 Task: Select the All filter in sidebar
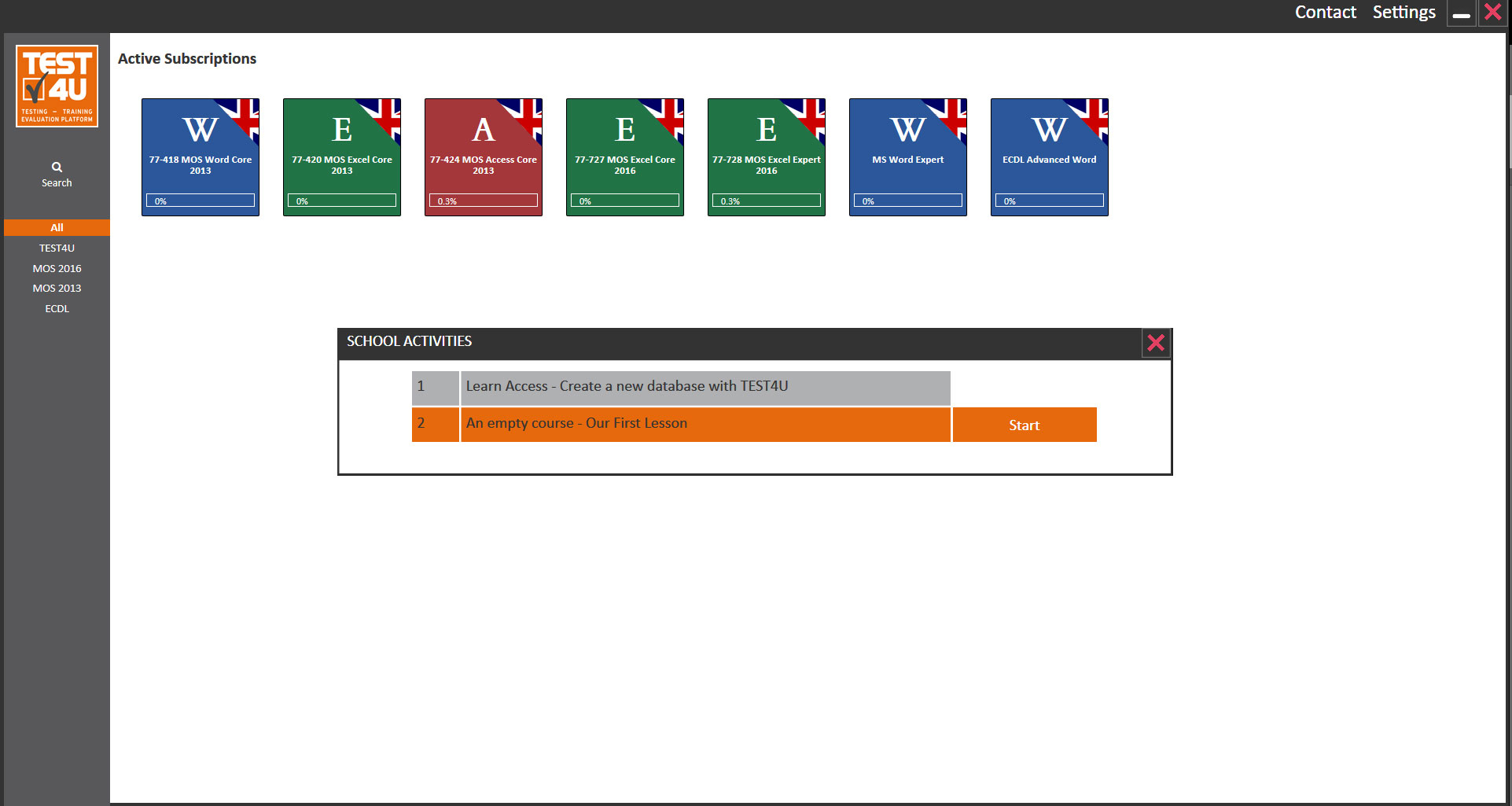(57, 227)
